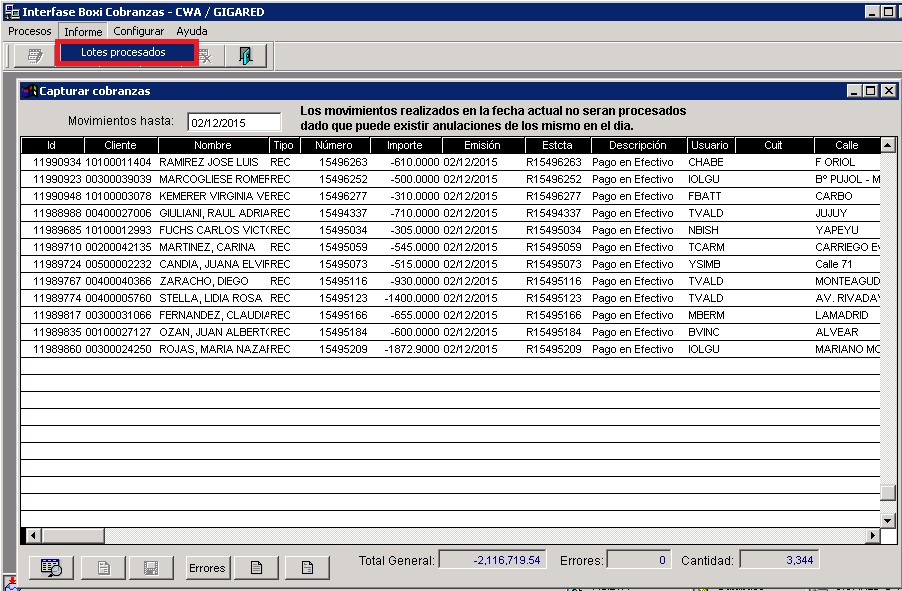The image size is (902, 591).
Task: Click the document icon beside the Errores button
Action: tap(256, 567)
